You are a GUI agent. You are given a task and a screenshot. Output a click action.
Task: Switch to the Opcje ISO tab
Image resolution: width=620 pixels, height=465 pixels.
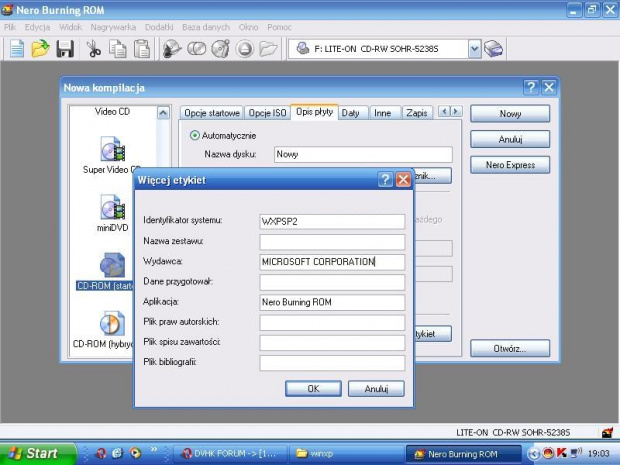(267, 113)
